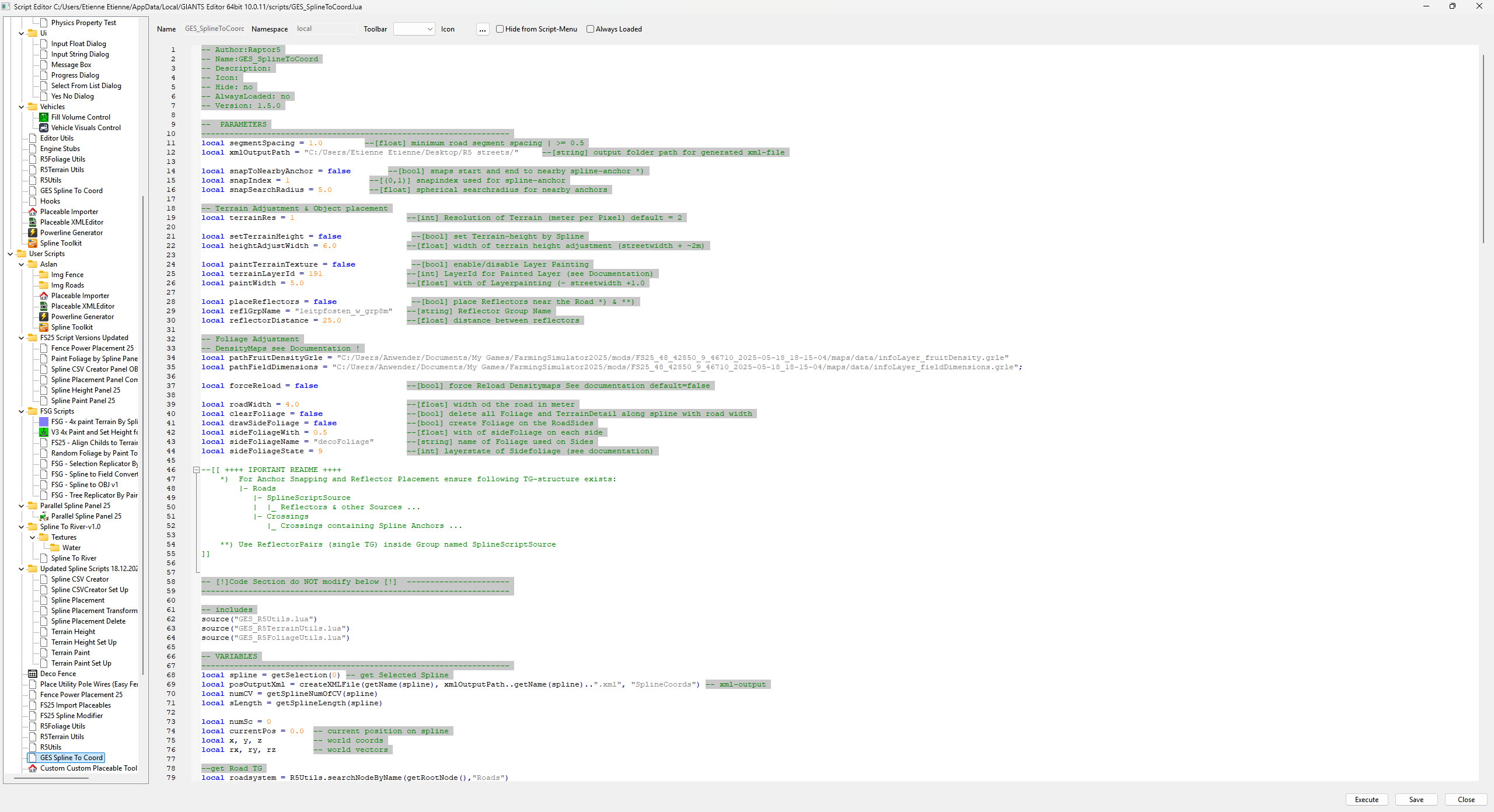Collapse the Ui folder
1494x812 pixels.
[x=22, y=33]
